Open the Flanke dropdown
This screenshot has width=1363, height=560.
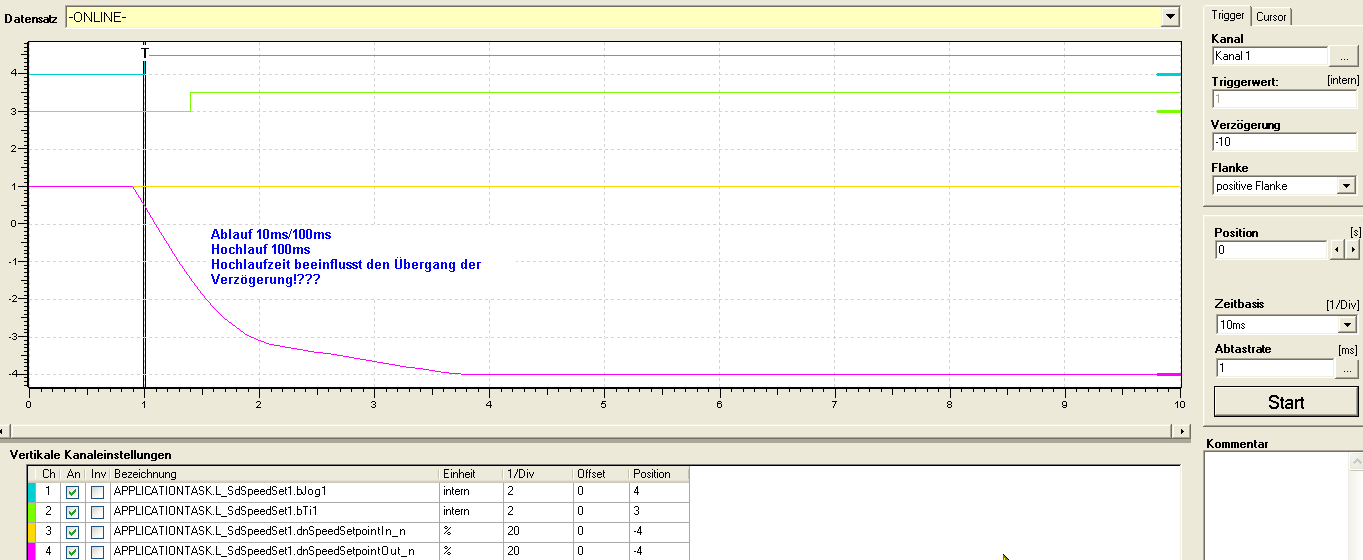1346,186
